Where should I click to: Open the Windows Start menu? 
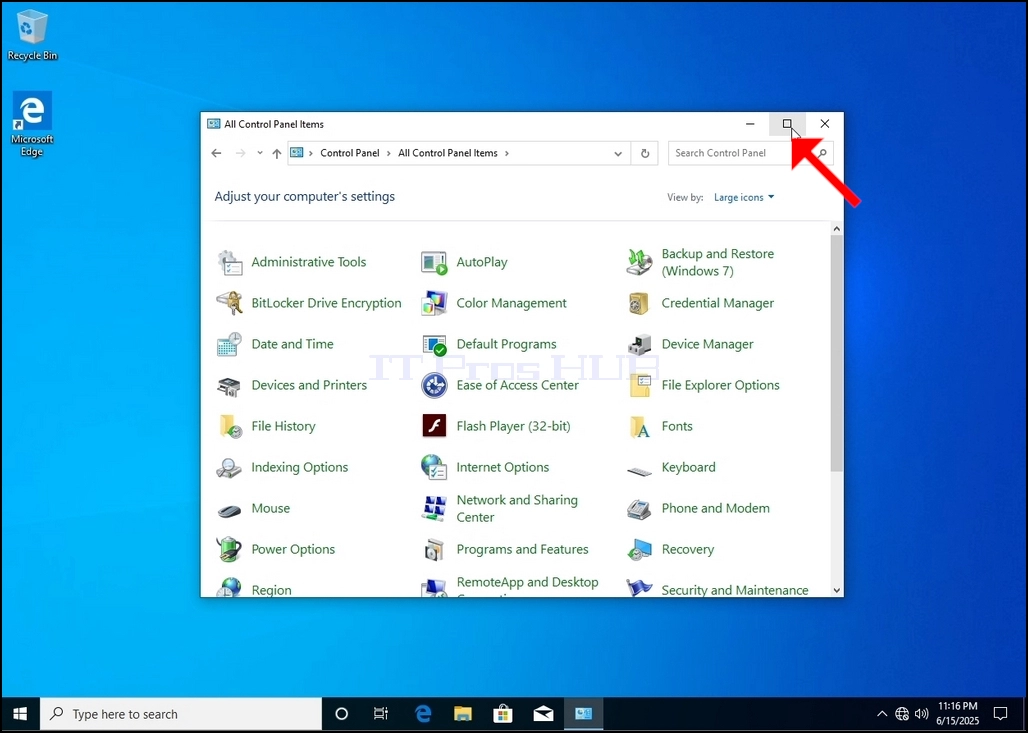click(20, 714)
